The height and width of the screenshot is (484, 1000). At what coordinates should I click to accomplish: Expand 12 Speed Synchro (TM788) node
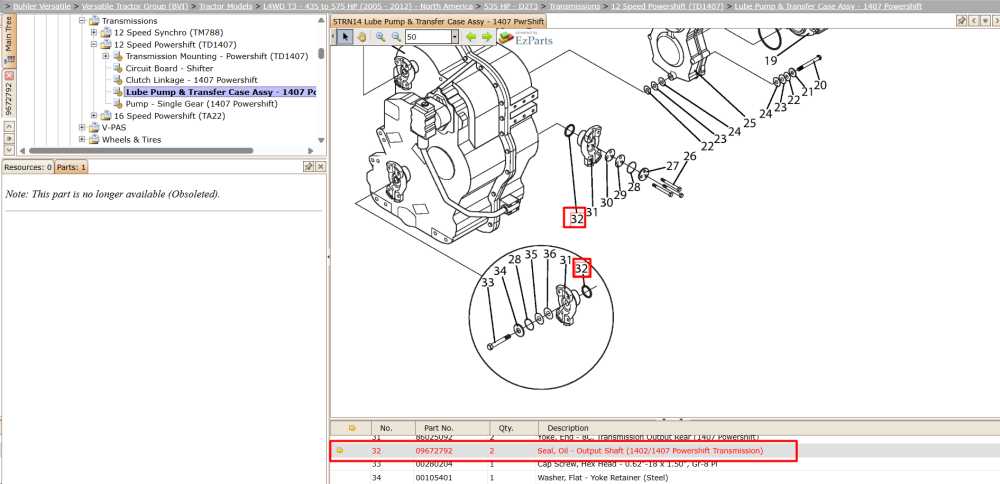point(94,33)
